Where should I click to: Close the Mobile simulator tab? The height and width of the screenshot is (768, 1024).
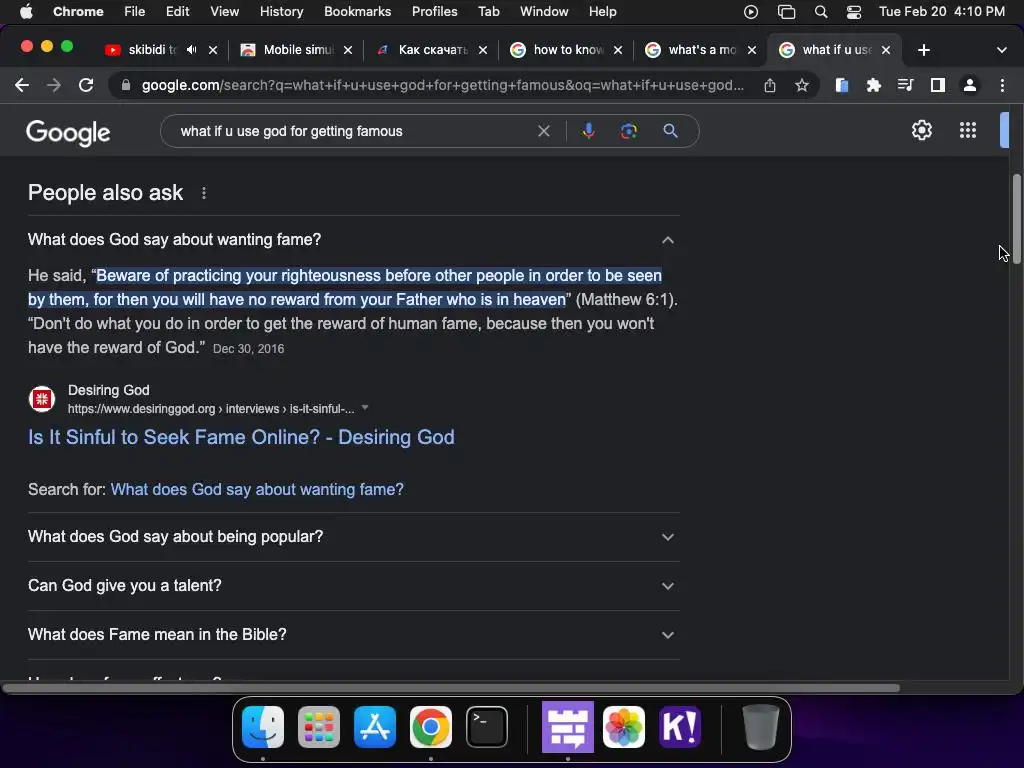coord(348,50)
